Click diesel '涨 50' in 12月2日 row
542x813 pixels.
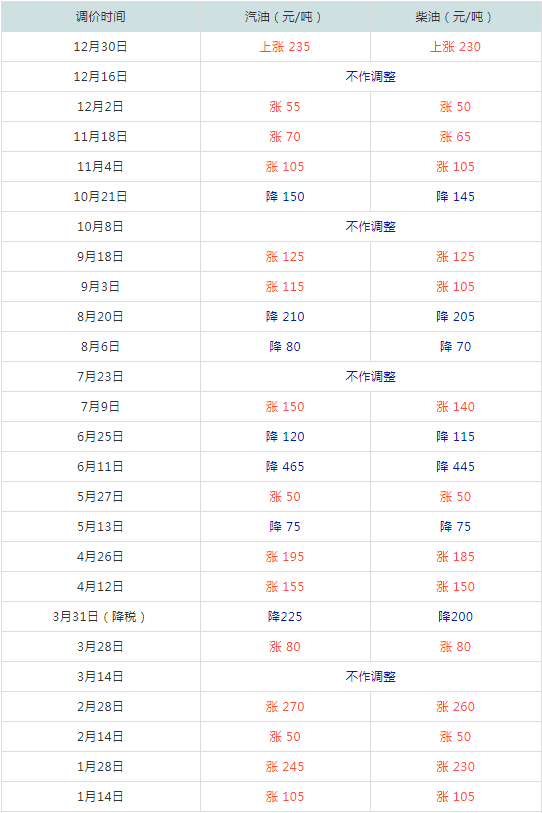455,107
